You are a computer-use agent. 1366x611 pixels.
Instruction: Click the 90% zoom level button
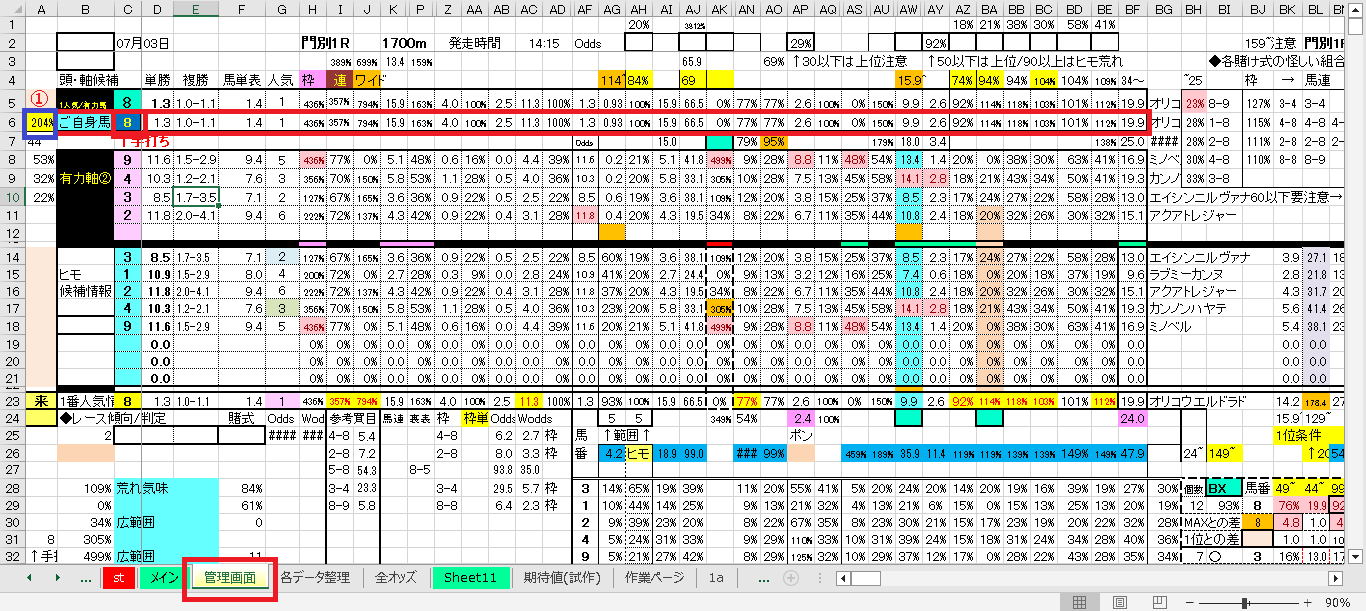(1338, 603)
